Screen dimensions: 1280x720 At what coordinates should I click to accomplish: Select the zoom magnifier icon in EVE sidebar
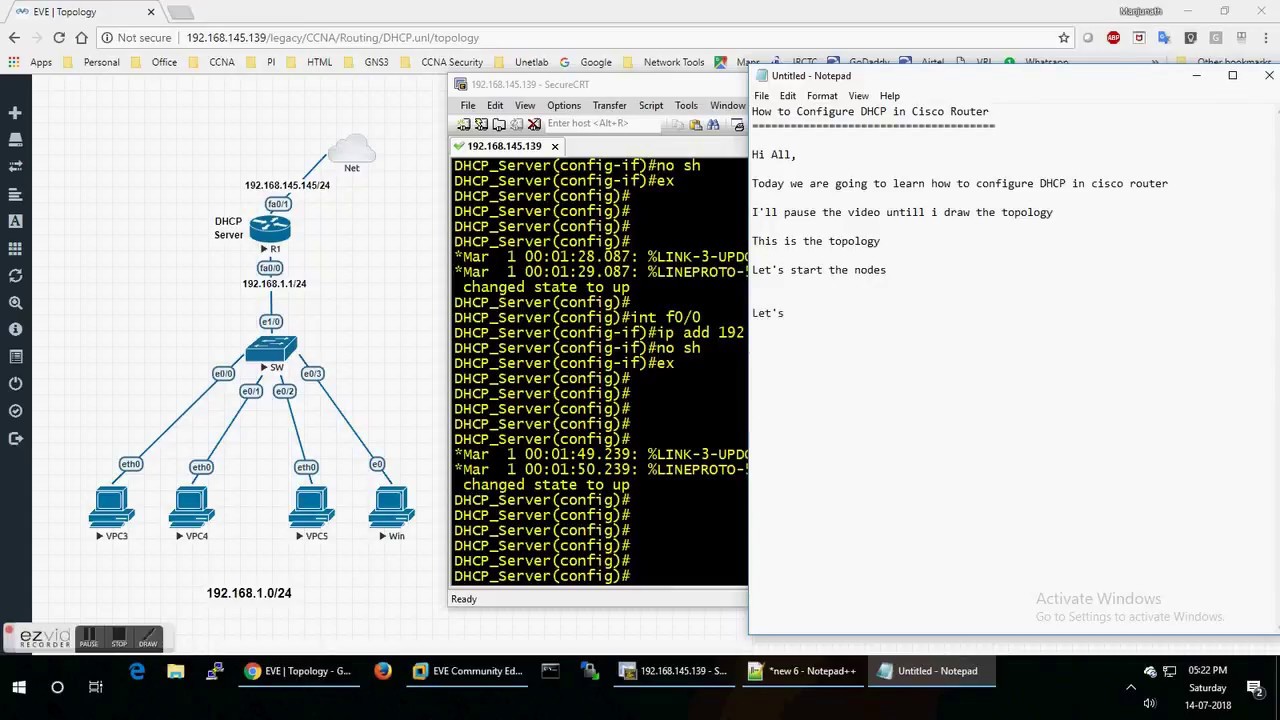coord(15,302)
